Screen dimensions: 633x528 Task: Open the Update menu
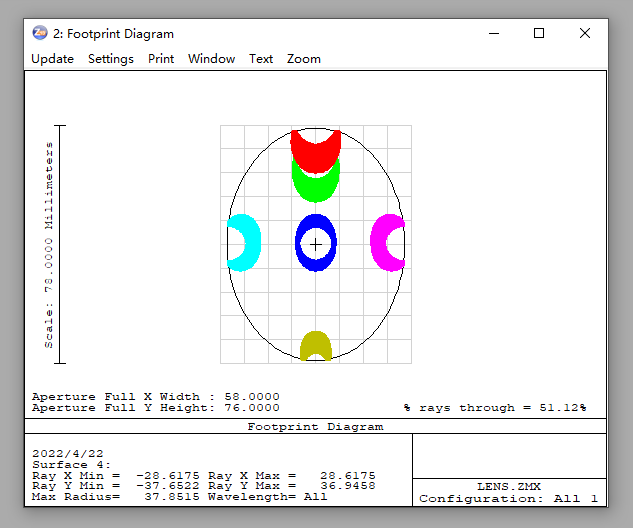[52, 59]
